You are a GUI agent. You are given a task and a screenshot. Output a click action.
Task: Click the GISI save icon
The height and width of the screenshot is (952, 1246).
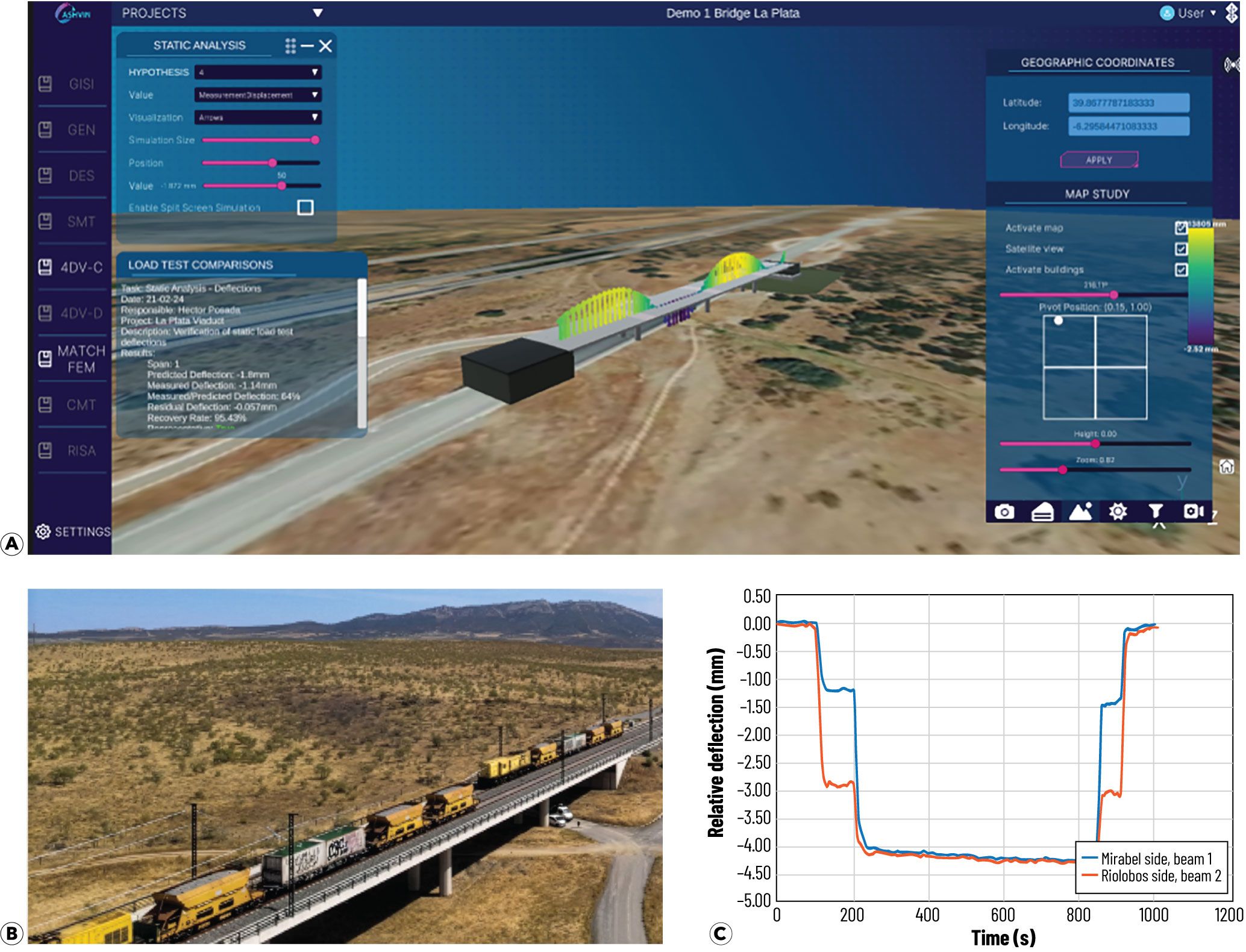(45, 84)
